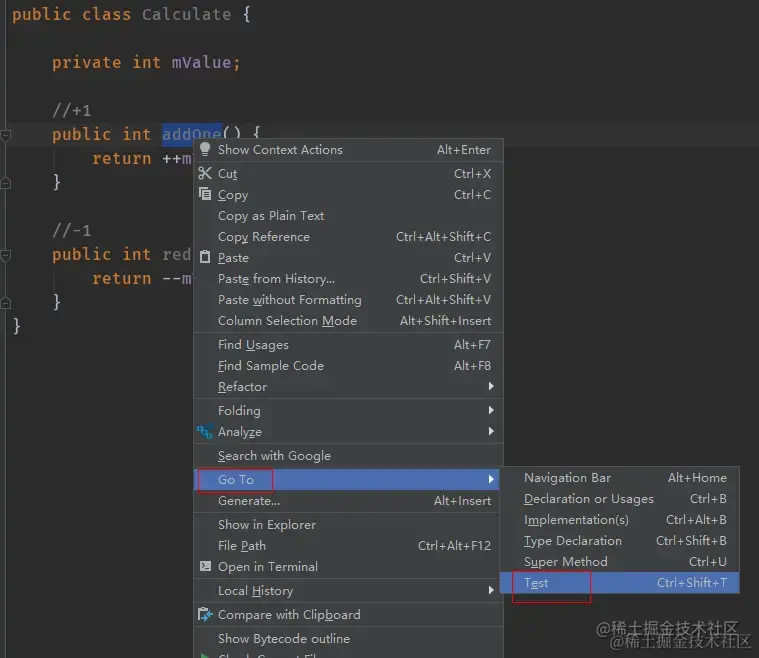Click the Calculate class name in code

coord(186,14)
